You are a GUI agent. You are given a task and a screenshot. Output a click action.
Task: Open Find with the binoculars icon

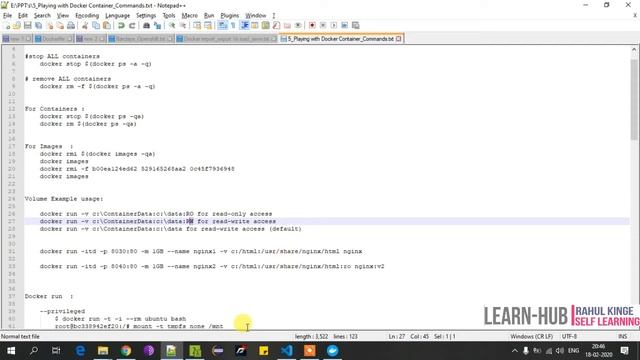[x=146, y=25]
